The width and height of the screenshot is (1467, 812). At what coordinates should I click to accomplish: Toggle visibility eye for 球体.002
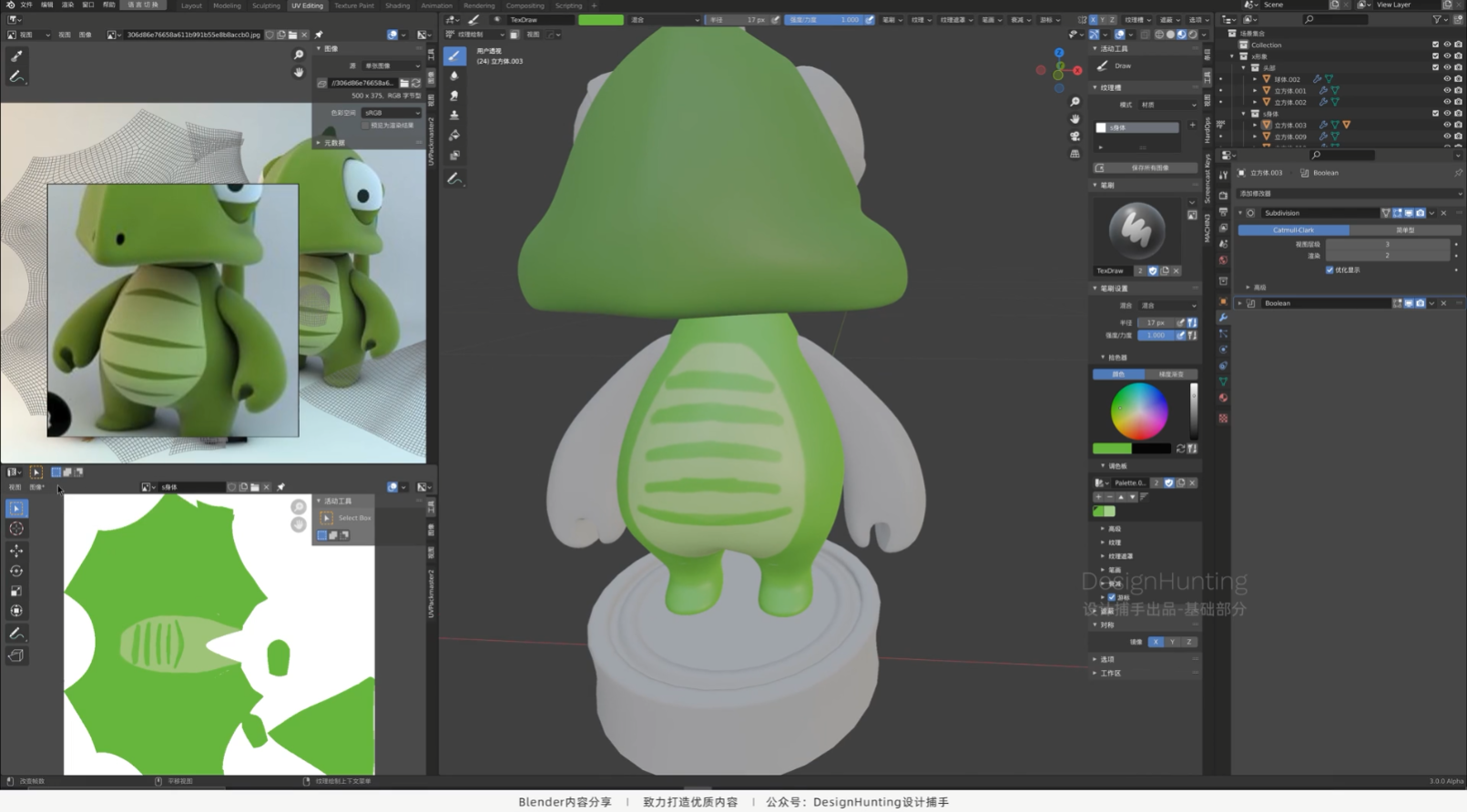(1446, 79)
